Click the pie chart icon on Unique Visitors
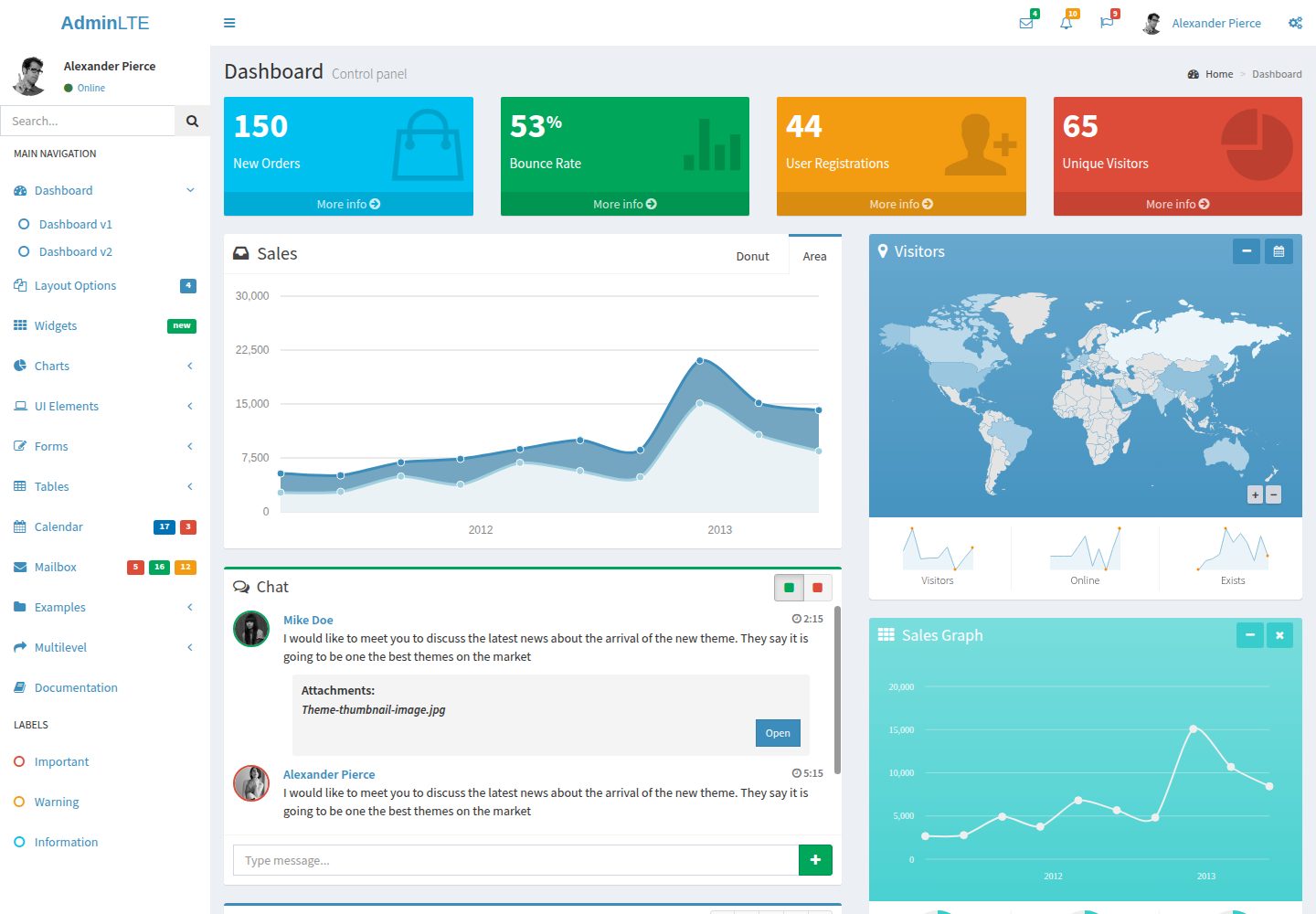This screenshot has height=914, width=1316. click(x=1257, y=144)
